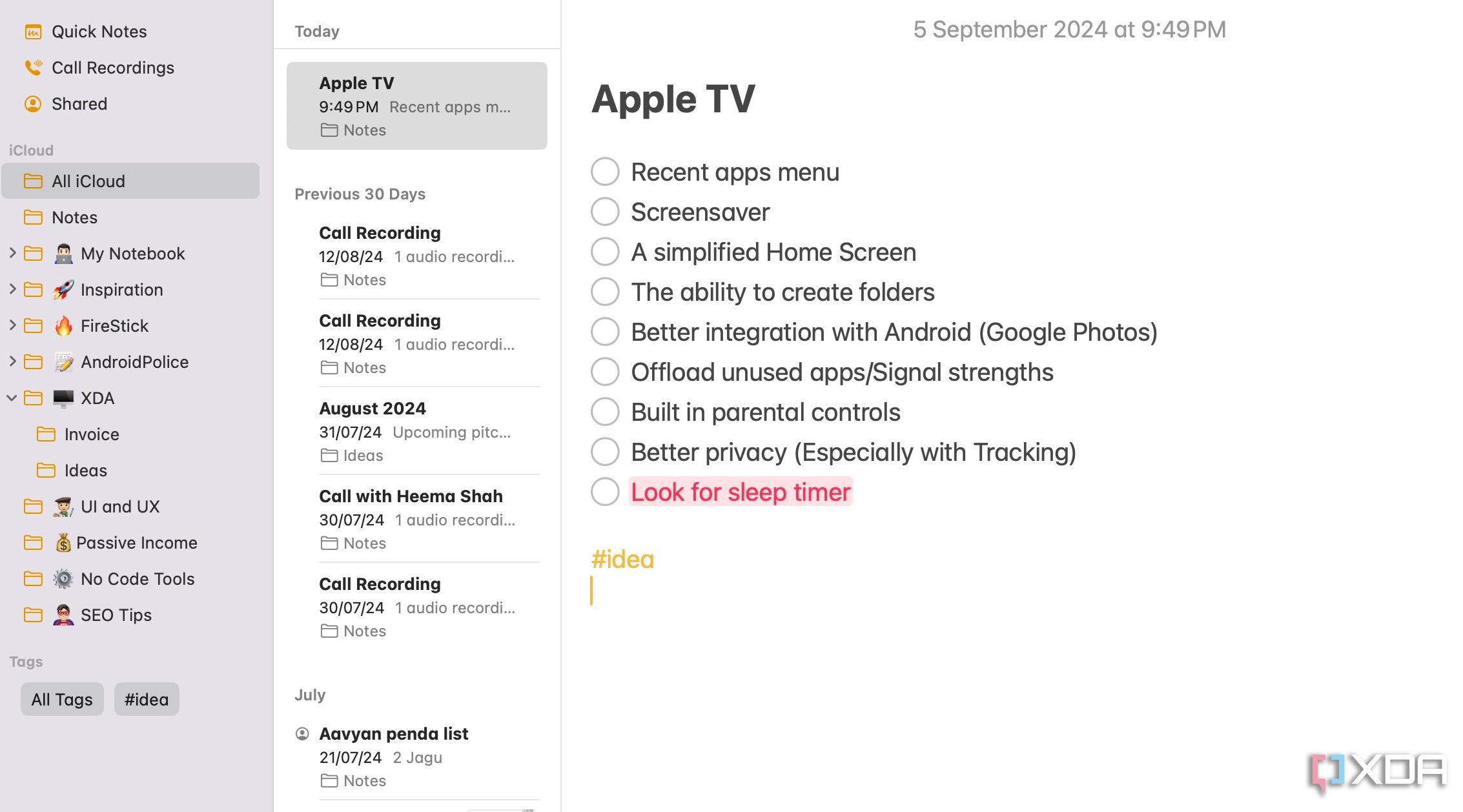Toggle the Built in parental controls checkbox

click(604, 412)
